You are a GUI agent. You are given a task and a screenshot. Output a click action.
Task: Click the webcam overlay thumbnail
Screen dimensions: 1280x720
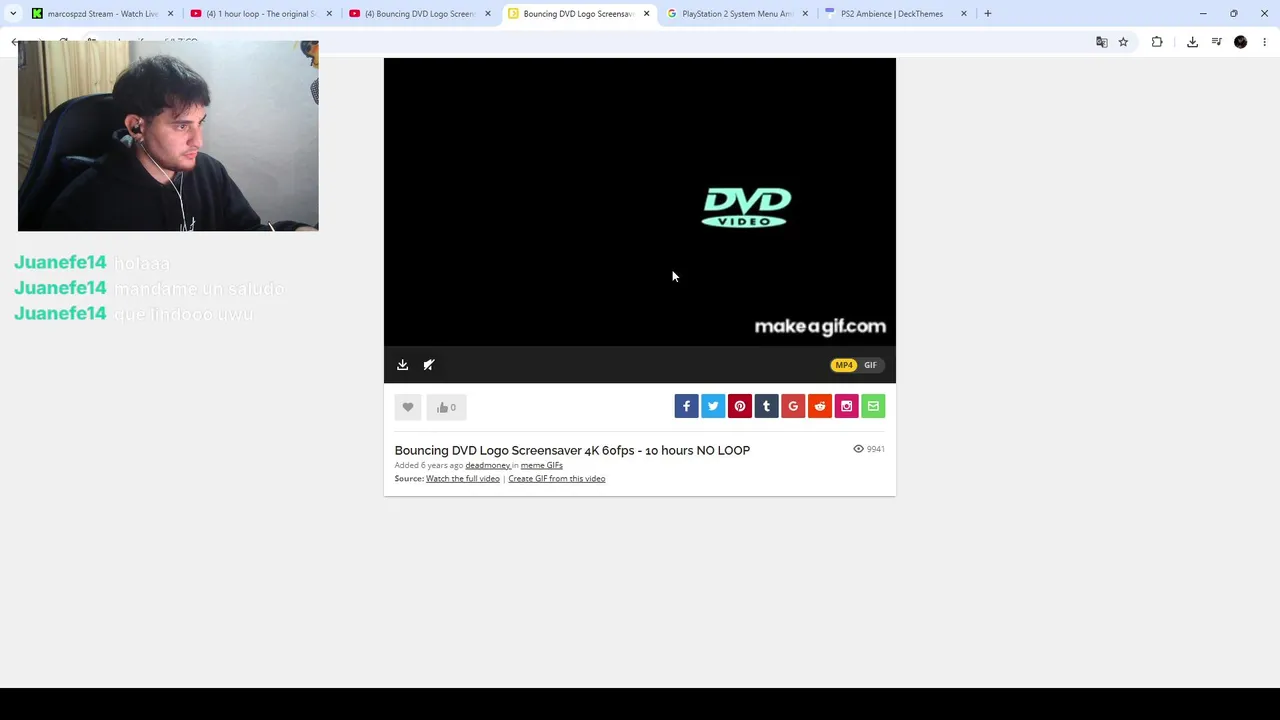168,136
